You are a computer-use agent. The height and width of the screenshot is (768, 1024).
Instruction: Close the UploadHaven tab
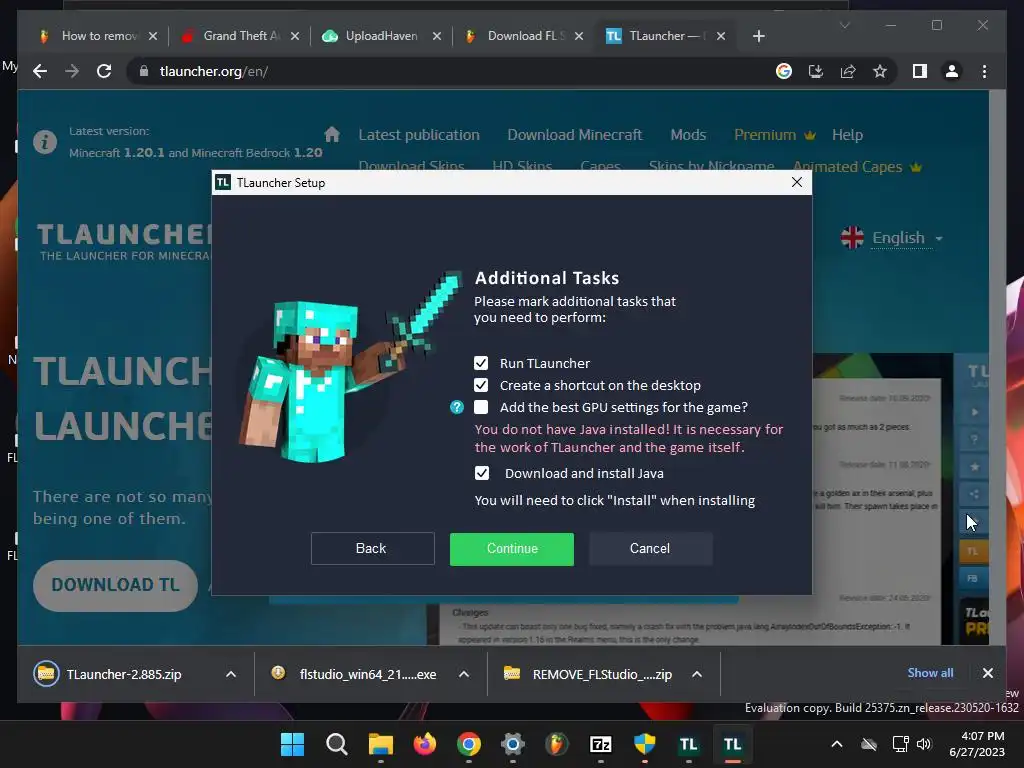pyautogui.click(x=436, y=36)
